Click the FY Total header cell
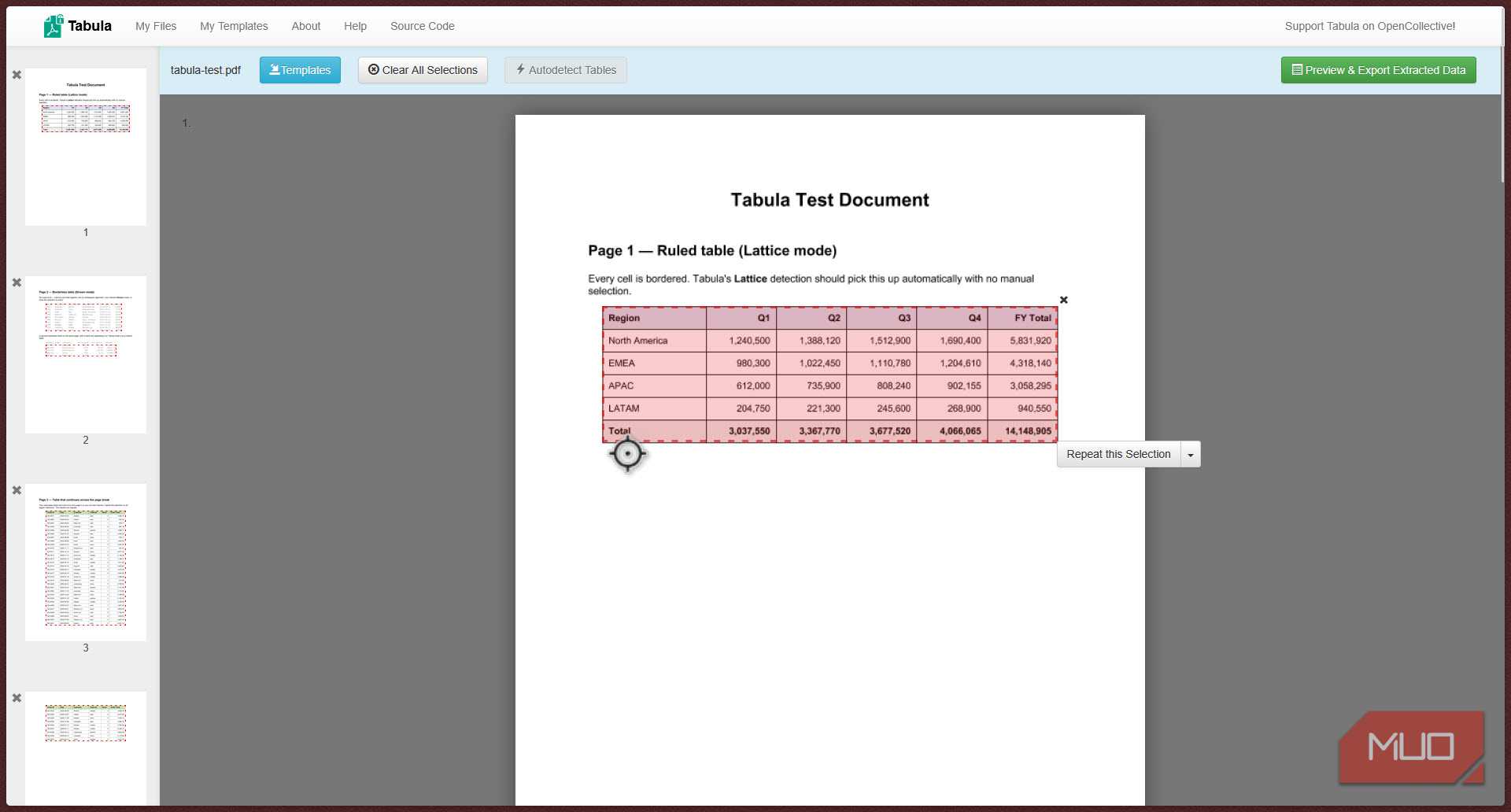This screenshot has width=1511, height=812. [1022, 318]
